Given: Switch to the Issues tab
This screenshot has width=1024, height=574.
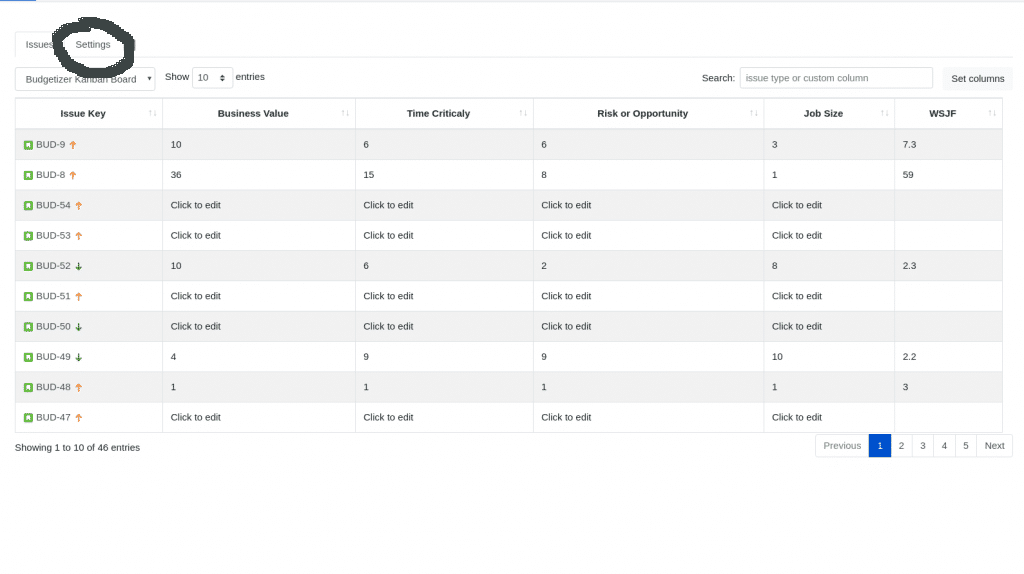Looking at the screenshot, I should click(x=39, y=44).
